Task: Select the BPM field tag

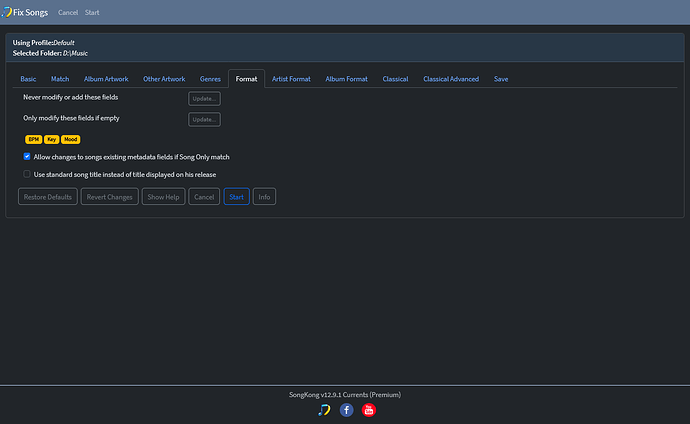Action: tap(33, 139)
